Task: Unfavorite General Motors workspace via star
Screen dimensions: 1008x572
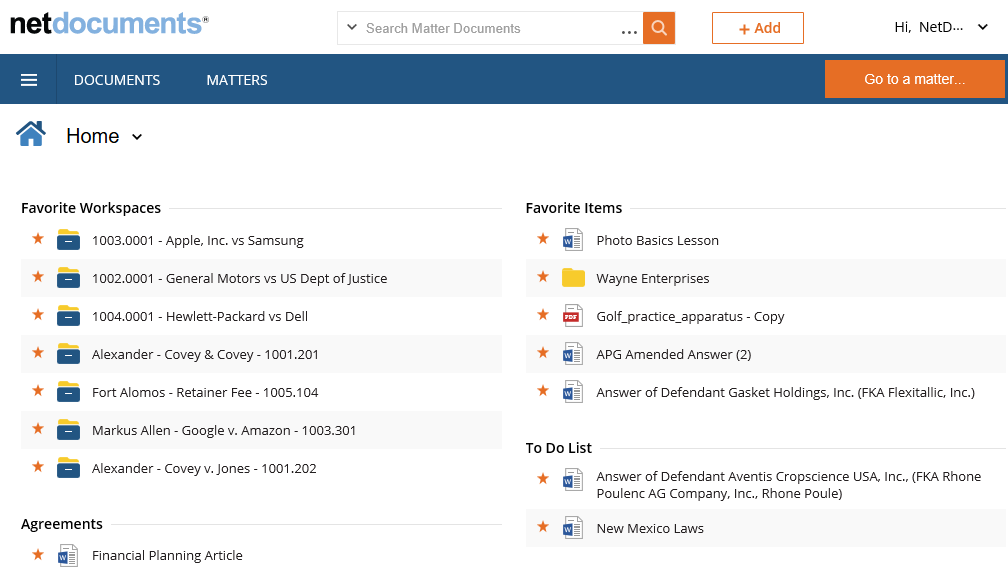Action: pyautogui.click(x=38, y=277)
